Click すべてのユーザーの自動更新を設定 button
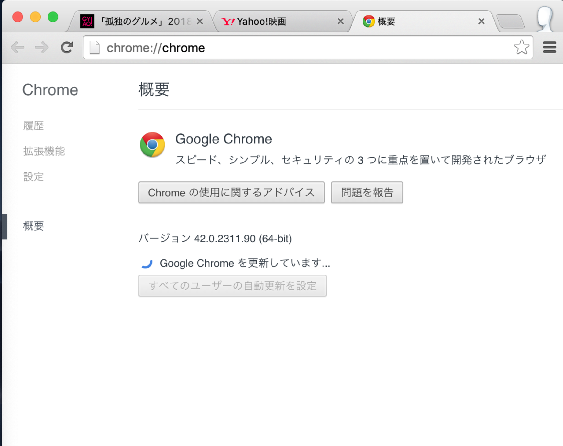 tap(232, 286)
